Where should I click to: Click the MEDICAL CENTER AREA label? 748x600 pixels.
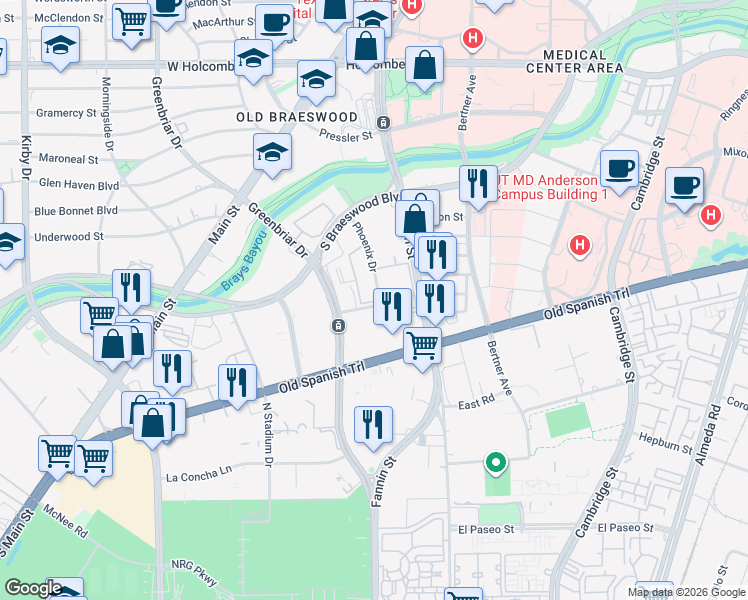tap(574, 62)
